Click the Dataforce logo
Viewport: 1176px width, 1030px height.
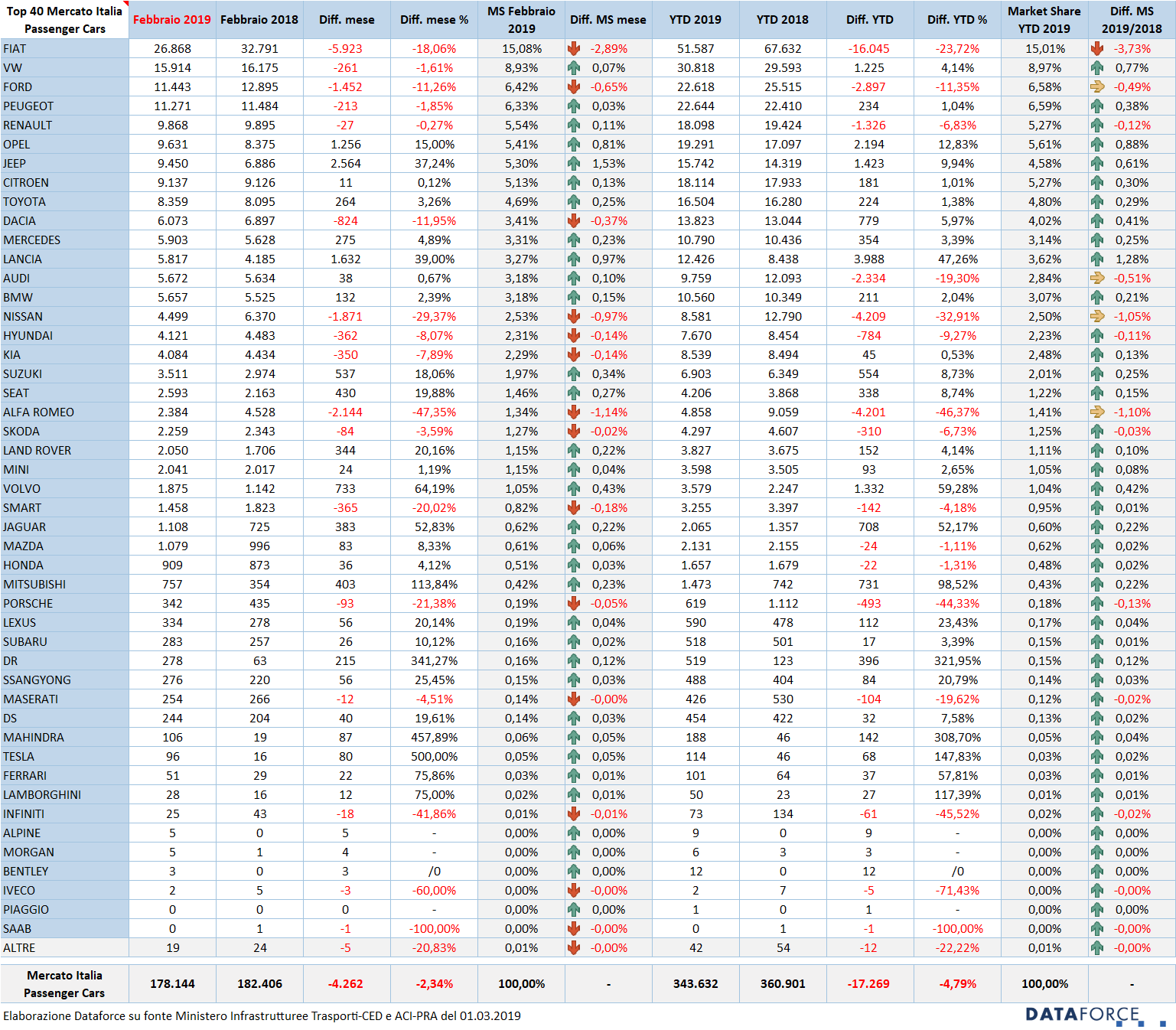coord(1094,1015)
